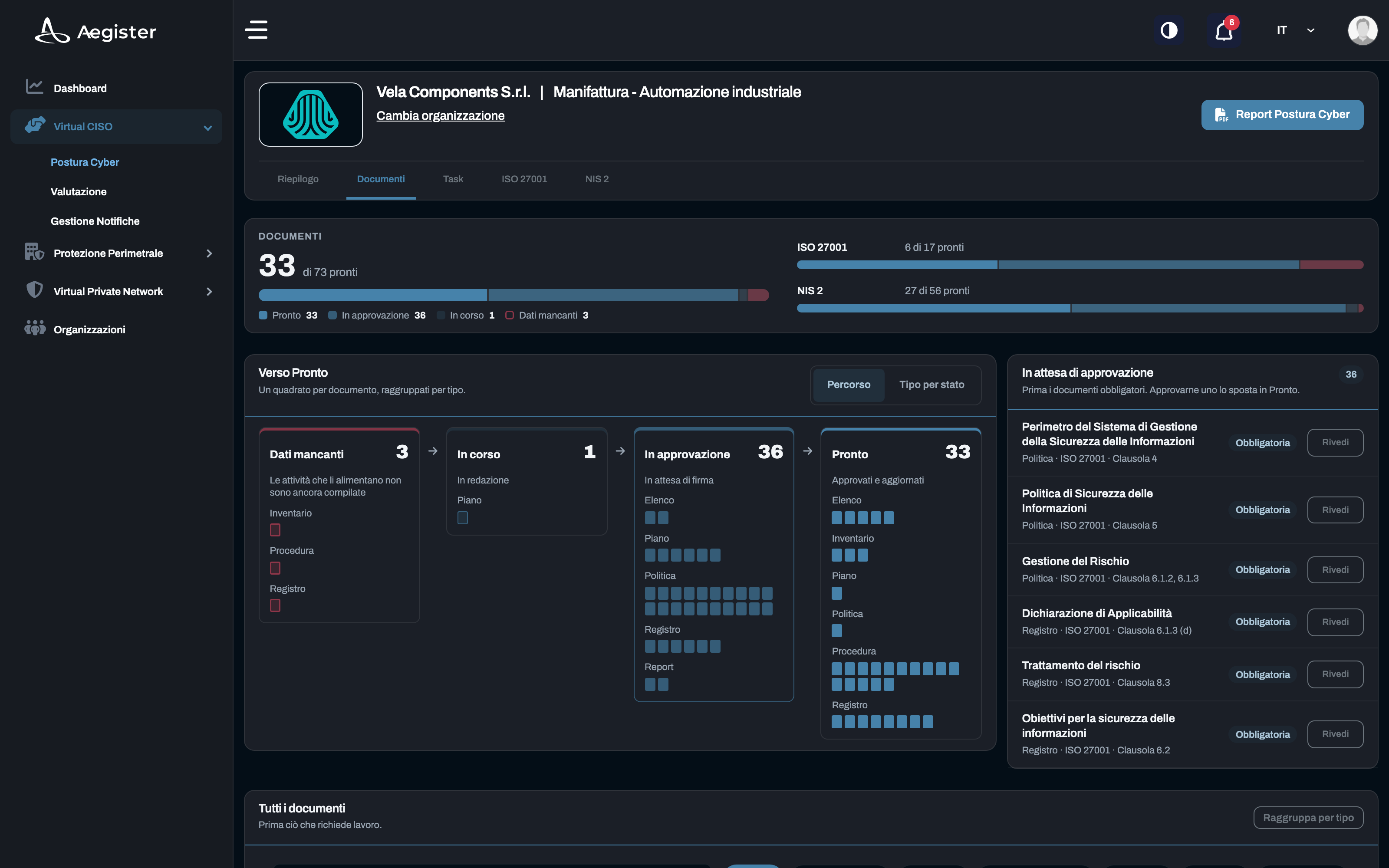
Task: Click Rivedi for Gestione del Rischio
Action: pos(1335,570)
